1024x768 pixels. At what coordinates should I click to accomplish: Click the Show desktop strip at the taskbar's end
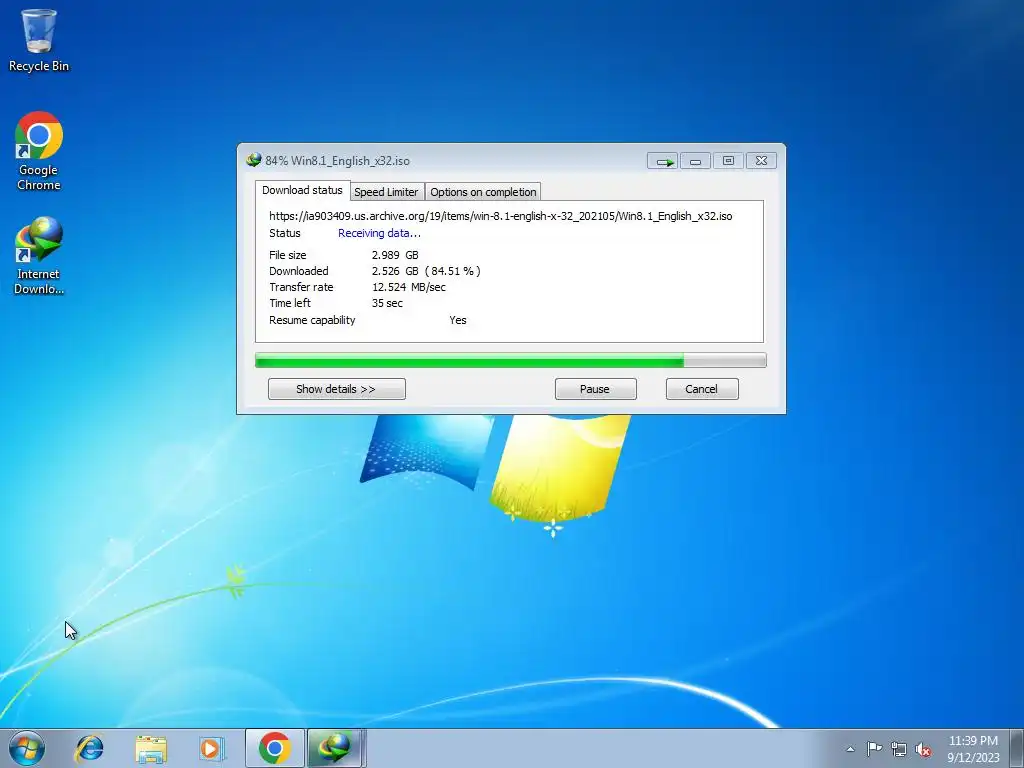pyautogui.click(x=1017, y=748)
